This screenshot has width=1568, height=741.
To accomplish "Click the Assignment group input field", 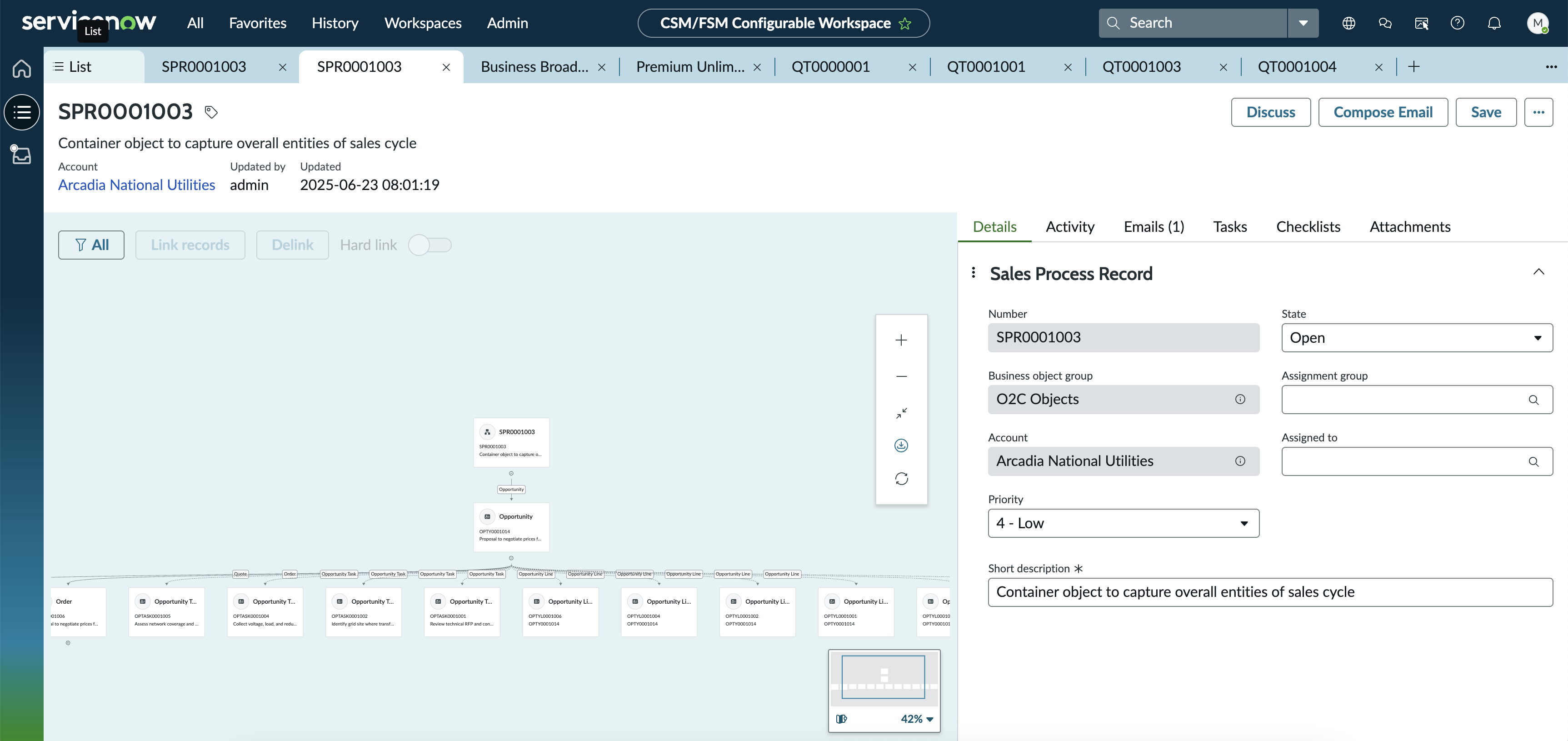I will pos(1417,400).
